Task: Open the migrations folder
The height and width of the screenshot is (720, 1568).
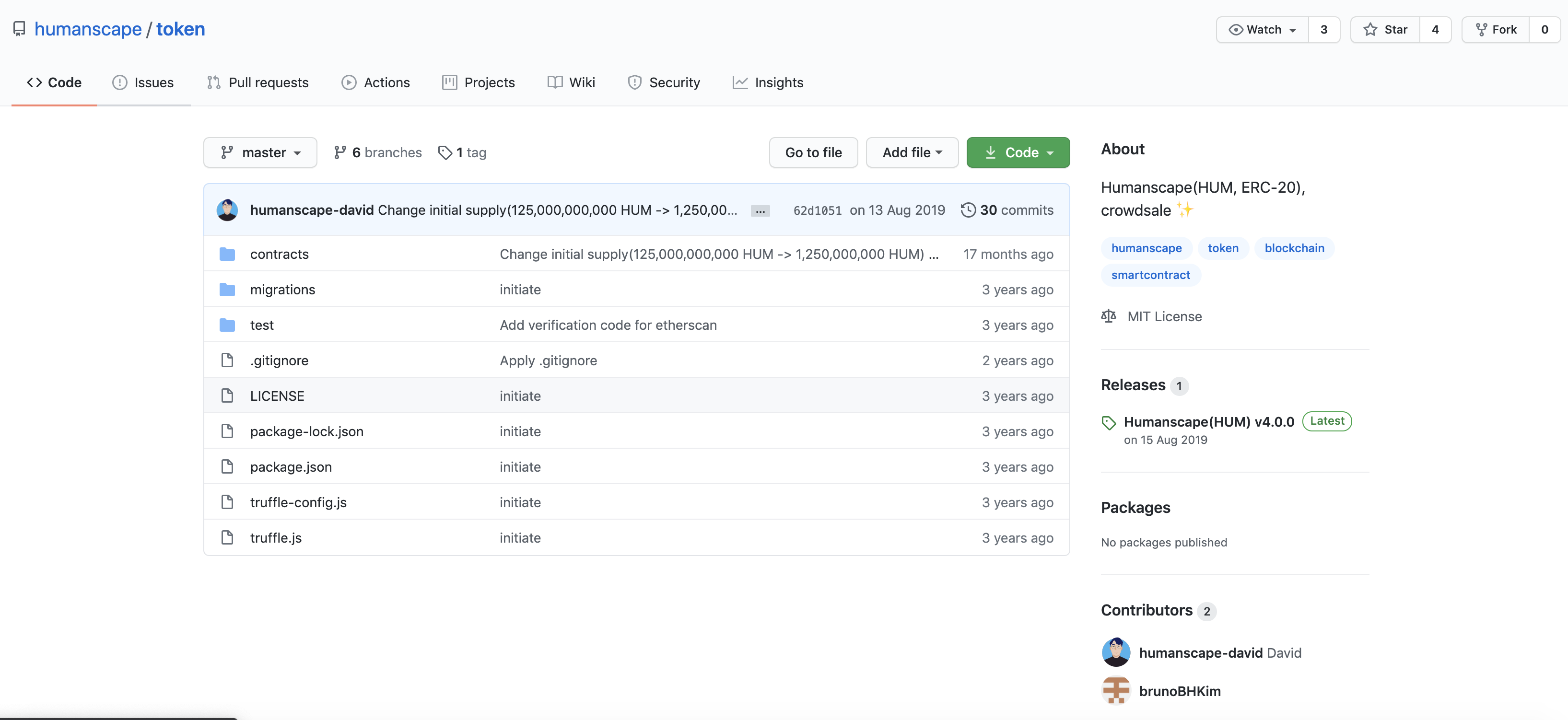Action: tap(282, 289)
